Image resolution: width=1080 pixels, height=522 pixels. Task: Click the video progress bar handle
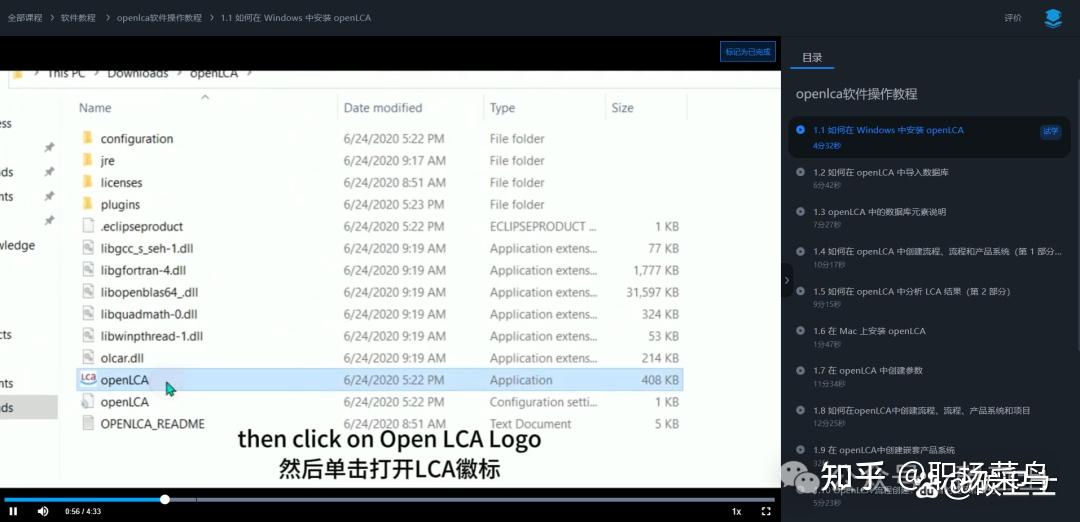coord(165,499)
